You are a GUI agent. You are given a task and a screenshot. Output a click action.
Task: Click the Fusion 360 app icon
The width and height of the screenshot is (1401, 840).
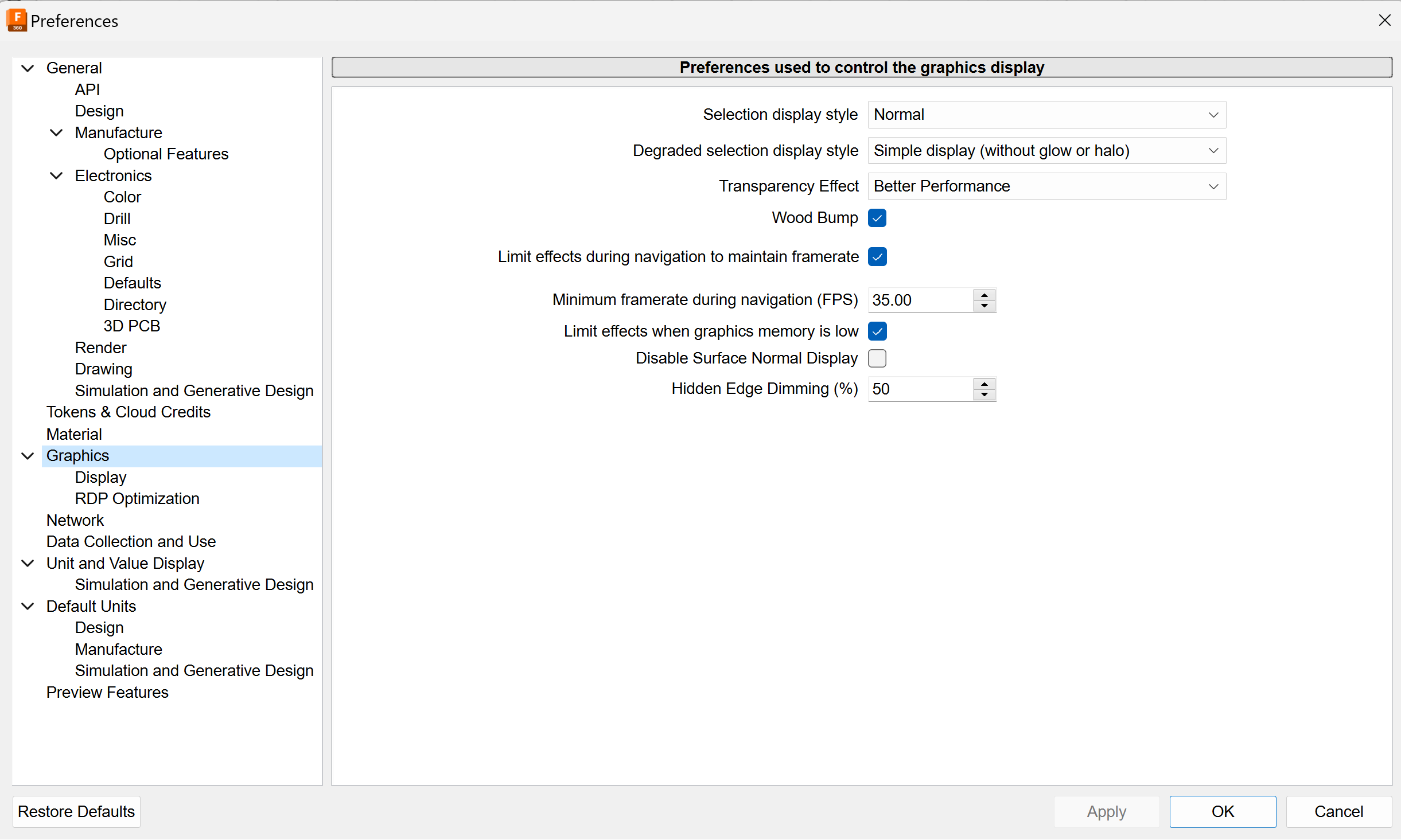pos(17,20)
